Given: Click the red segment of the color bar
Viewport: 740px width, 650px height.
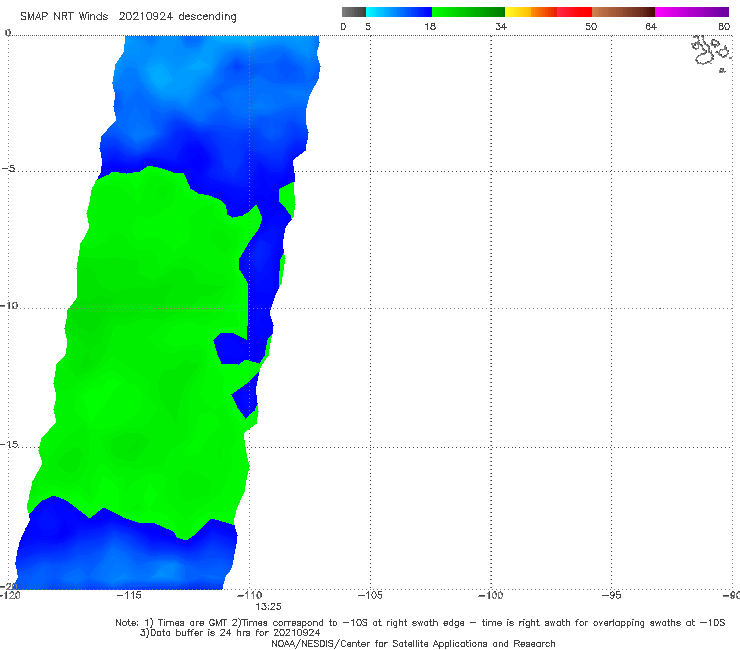Looking at the screenshot, I should click(x=574, y=12).
